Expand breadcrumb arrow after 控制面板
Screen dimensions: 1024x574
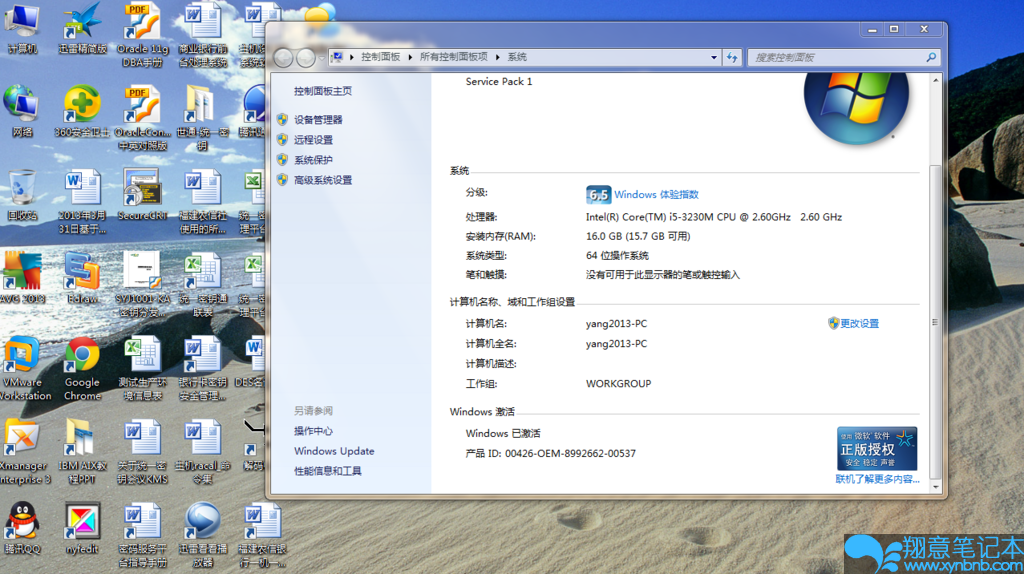[410, 57]
